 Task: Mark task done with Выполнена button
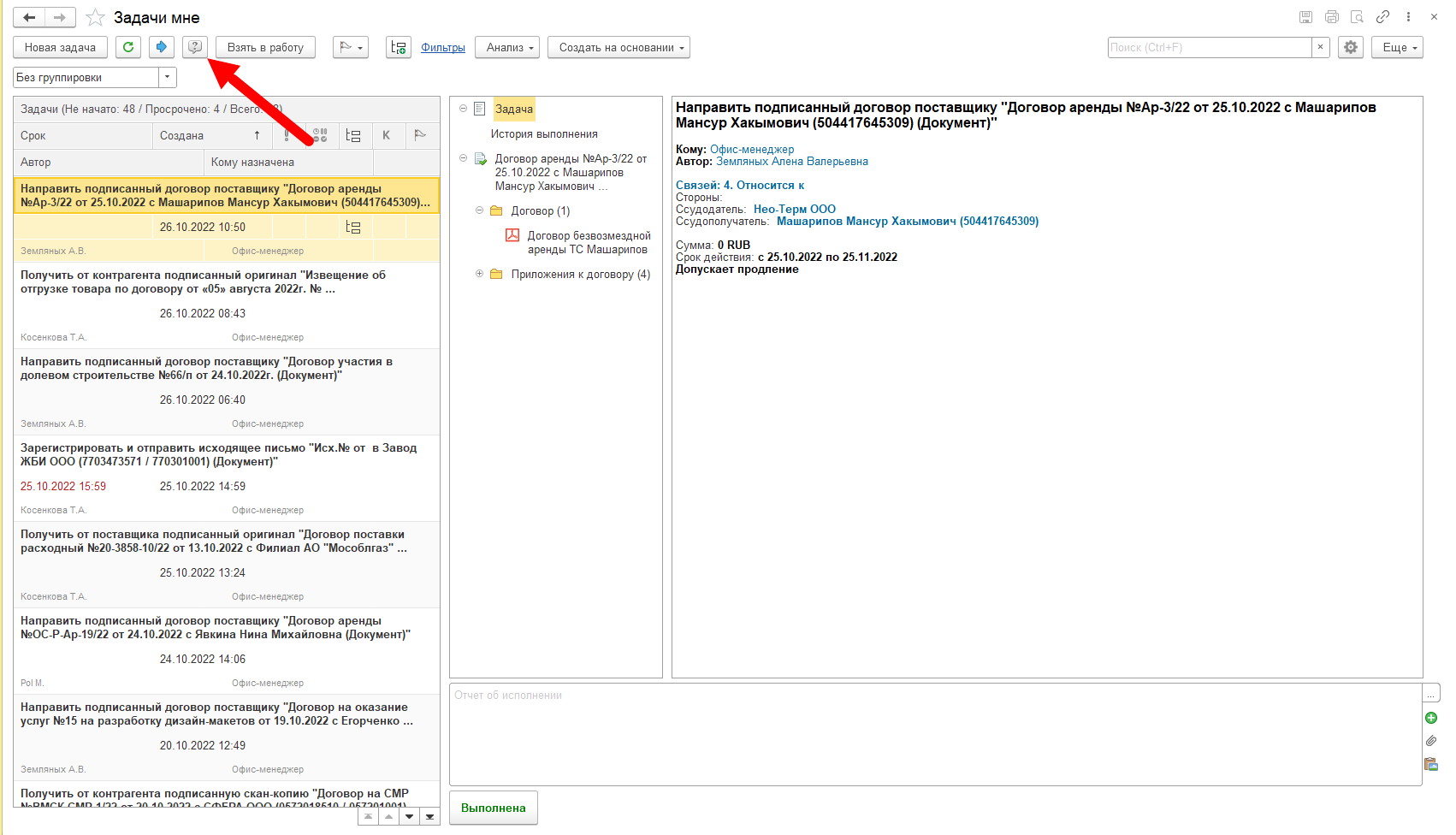494,808
